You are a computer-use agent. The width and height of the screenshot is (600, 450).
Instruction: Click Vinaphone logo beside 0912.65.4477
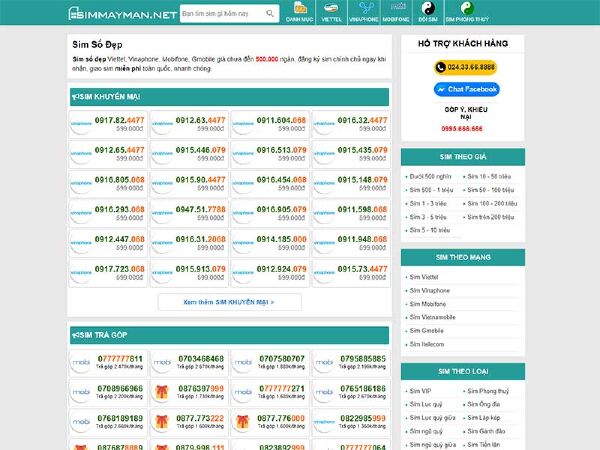coord(81,155)
